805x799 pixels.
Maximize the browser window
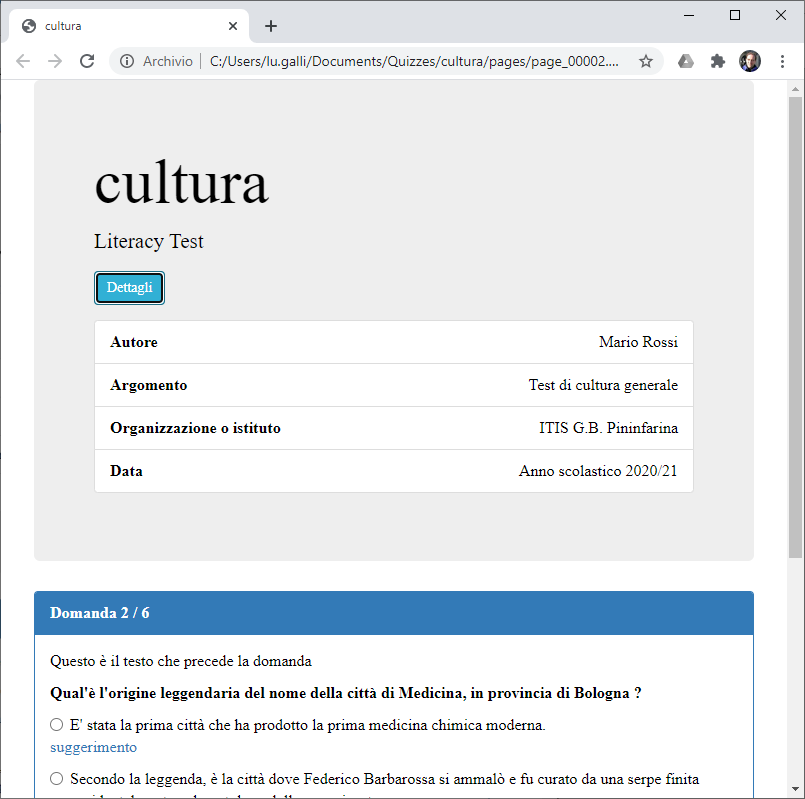(x=735, y=15)
